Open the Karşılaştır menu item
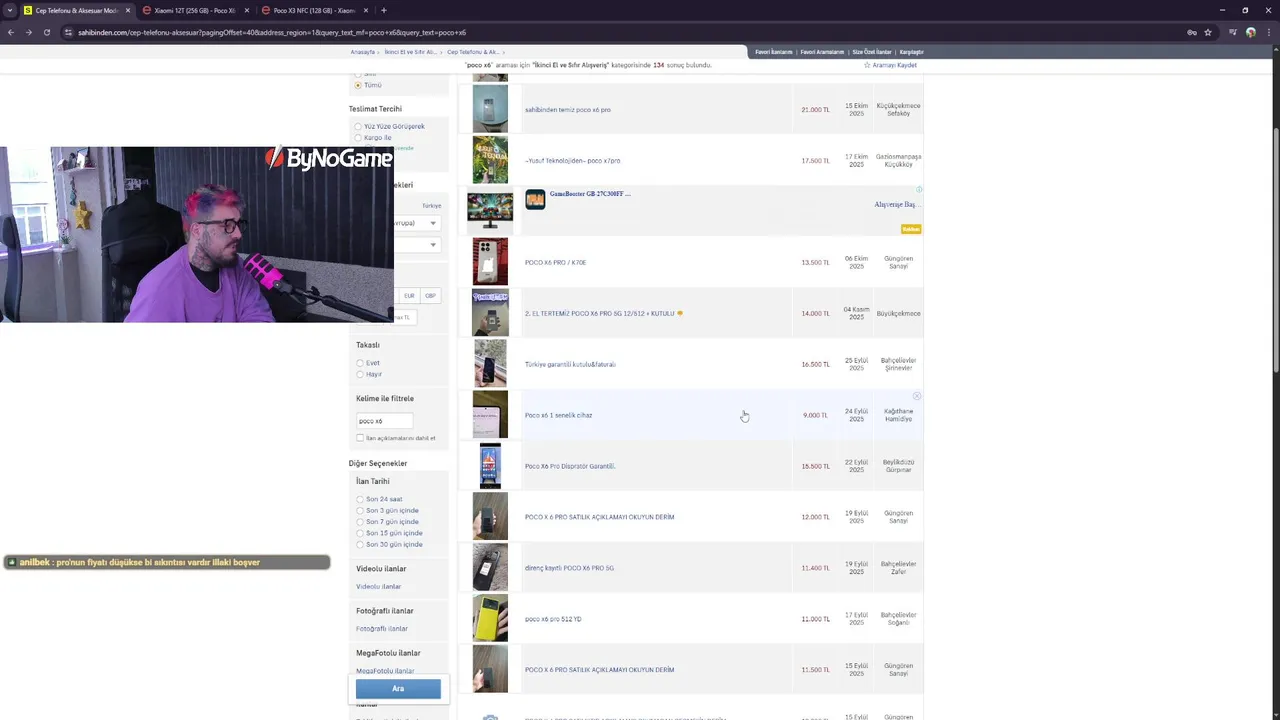This screenshot has width=1280, height=720. (x=911, y=52)
